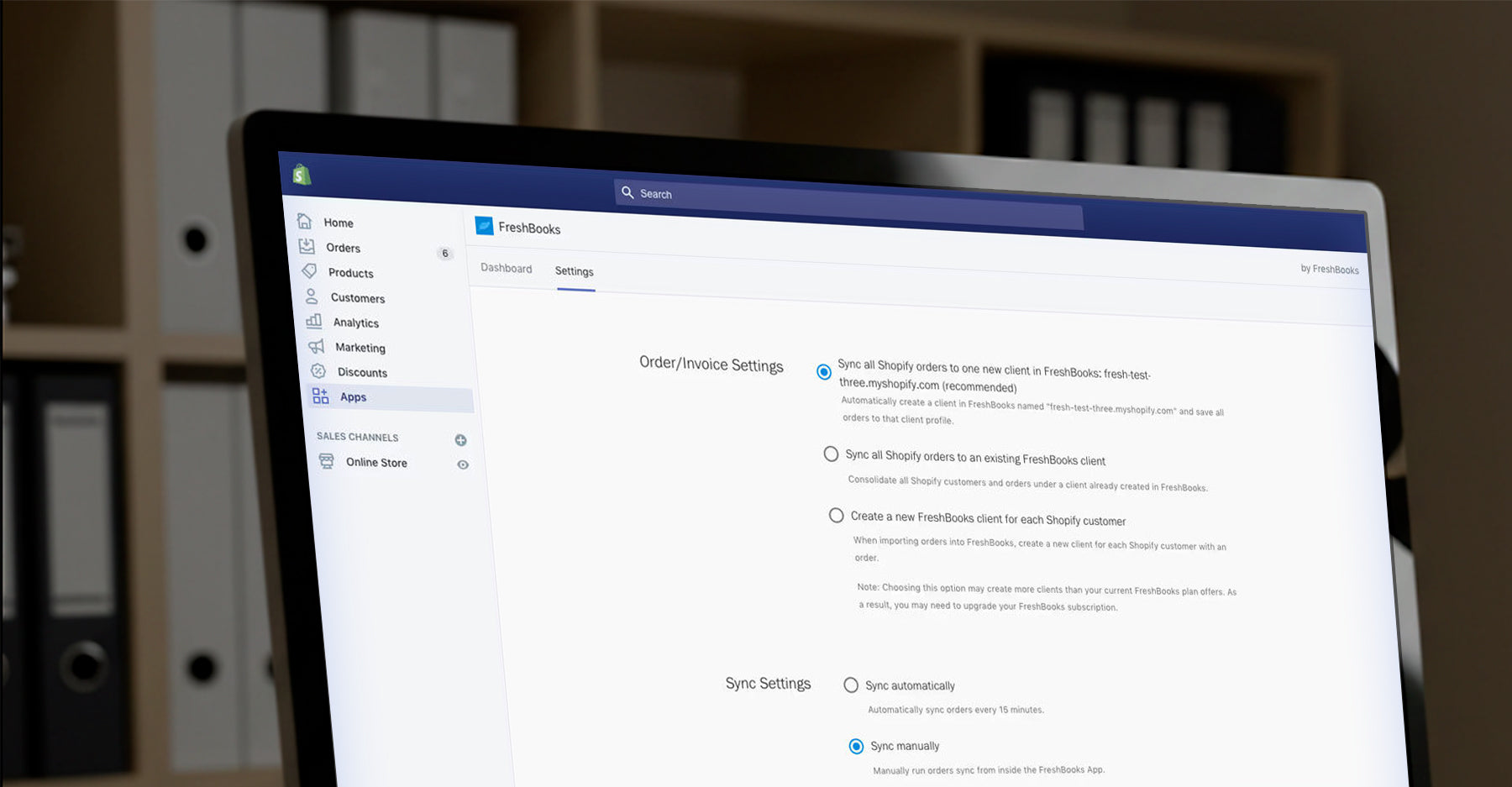
Task: Open Home in the sidebar
Action: [339, 223]
